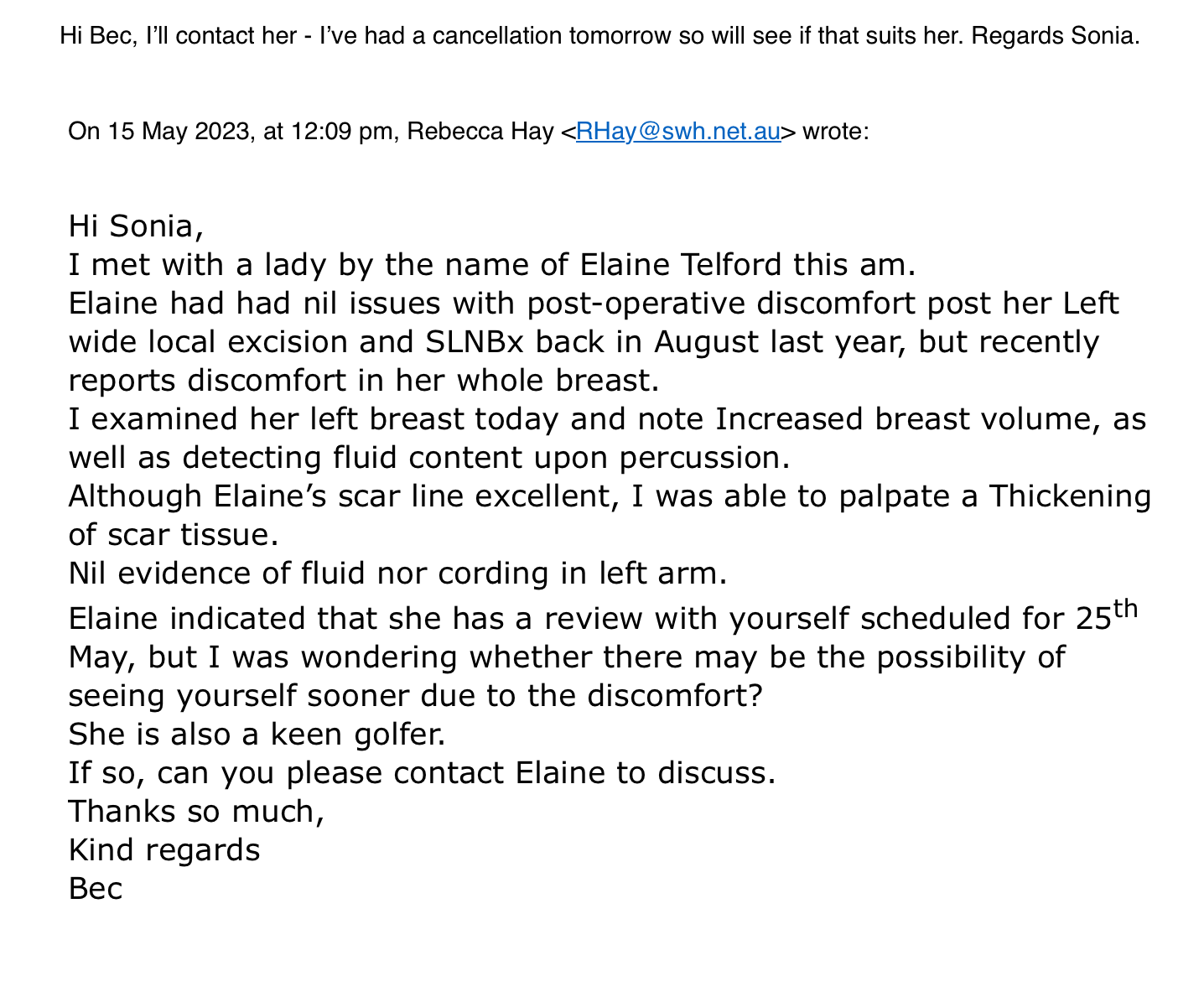Click the line "She is also a keen golfer."
This screenshot has height=997, width=1204.
[x=257, y=735]
